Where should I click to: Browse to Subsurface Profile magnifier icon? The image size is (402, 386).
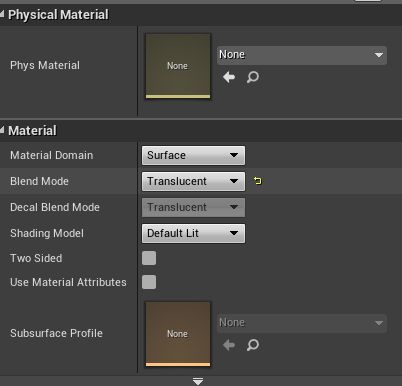point(253,345)
